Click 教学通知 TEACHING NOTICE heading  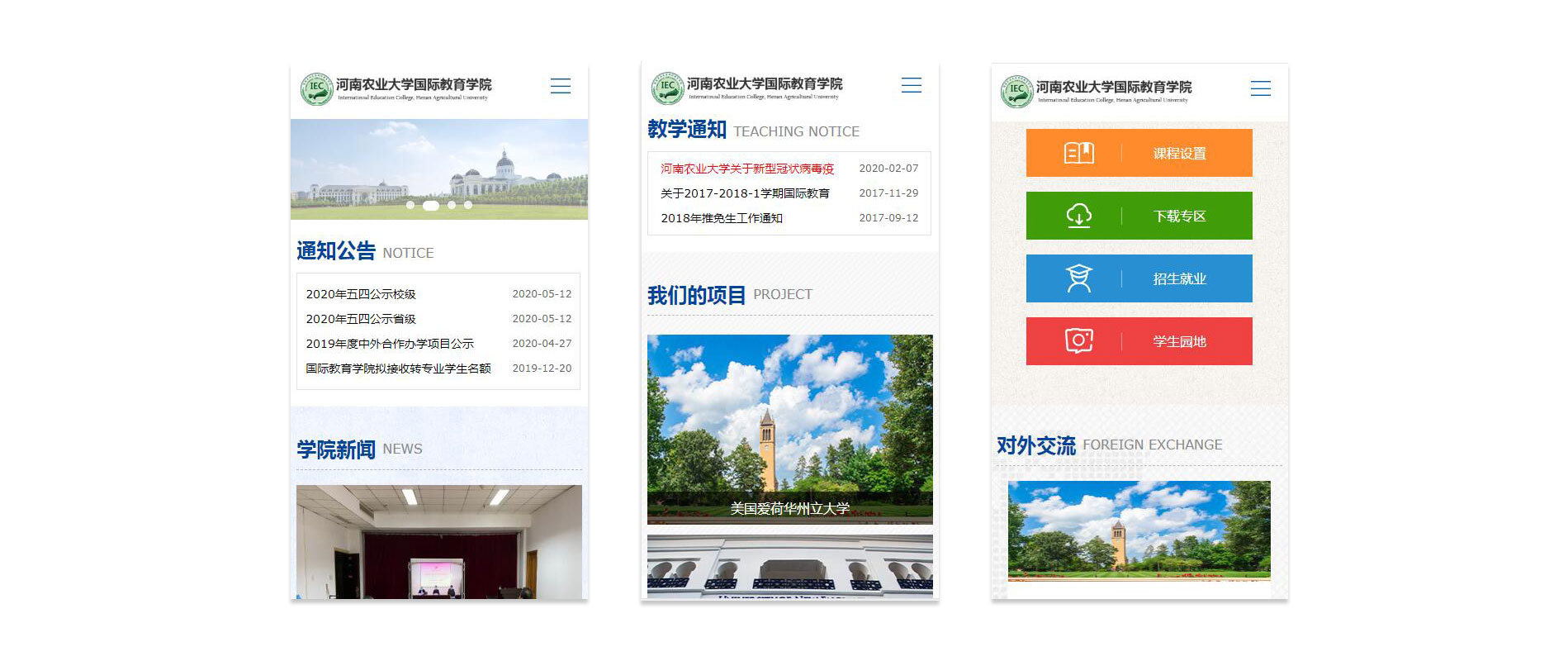click(x=753, y=130)
